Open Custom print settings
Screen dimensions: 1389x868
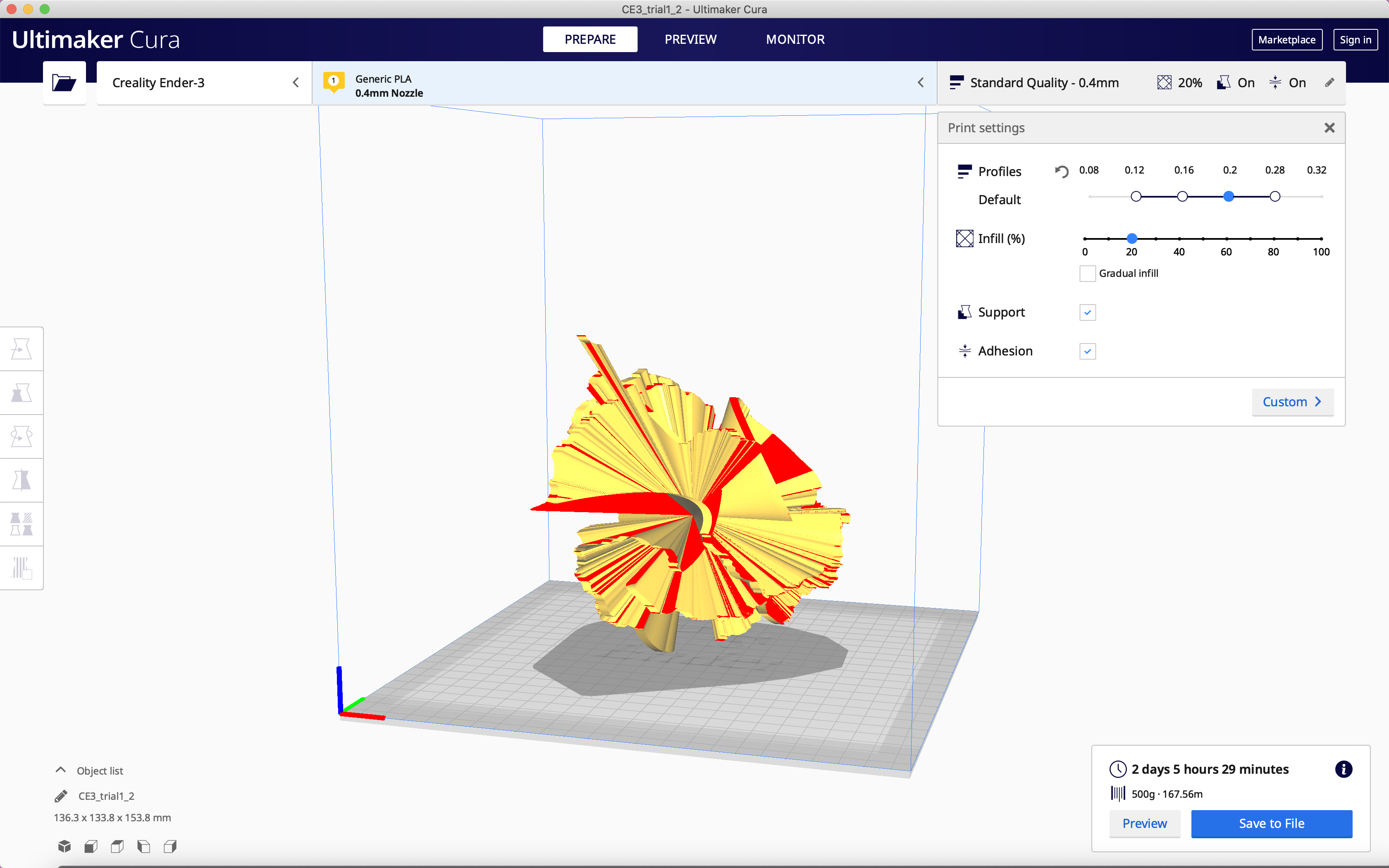[x=1292, y=402]
